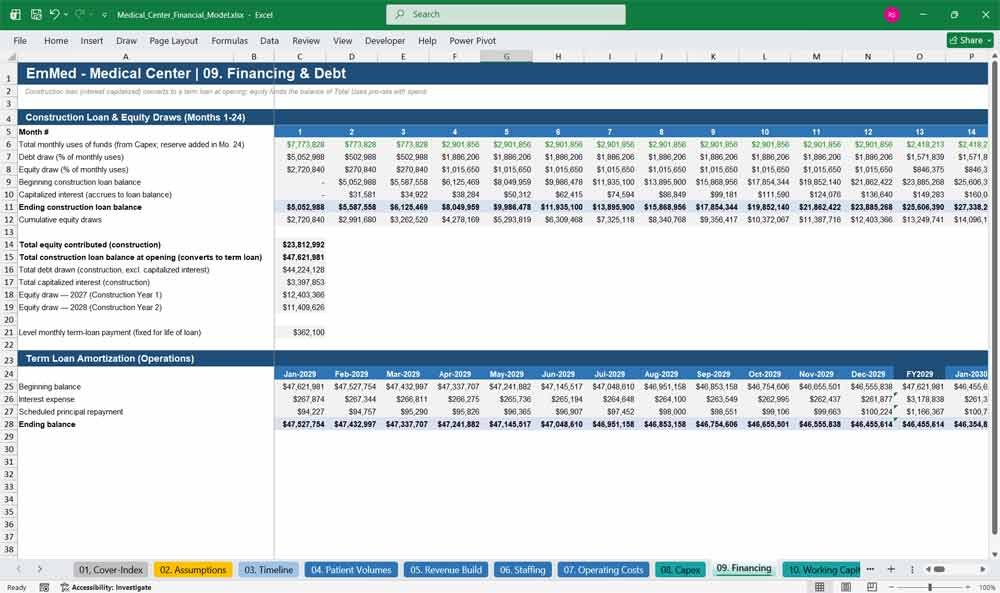Click the Select All corner triangle

(10, 57)
